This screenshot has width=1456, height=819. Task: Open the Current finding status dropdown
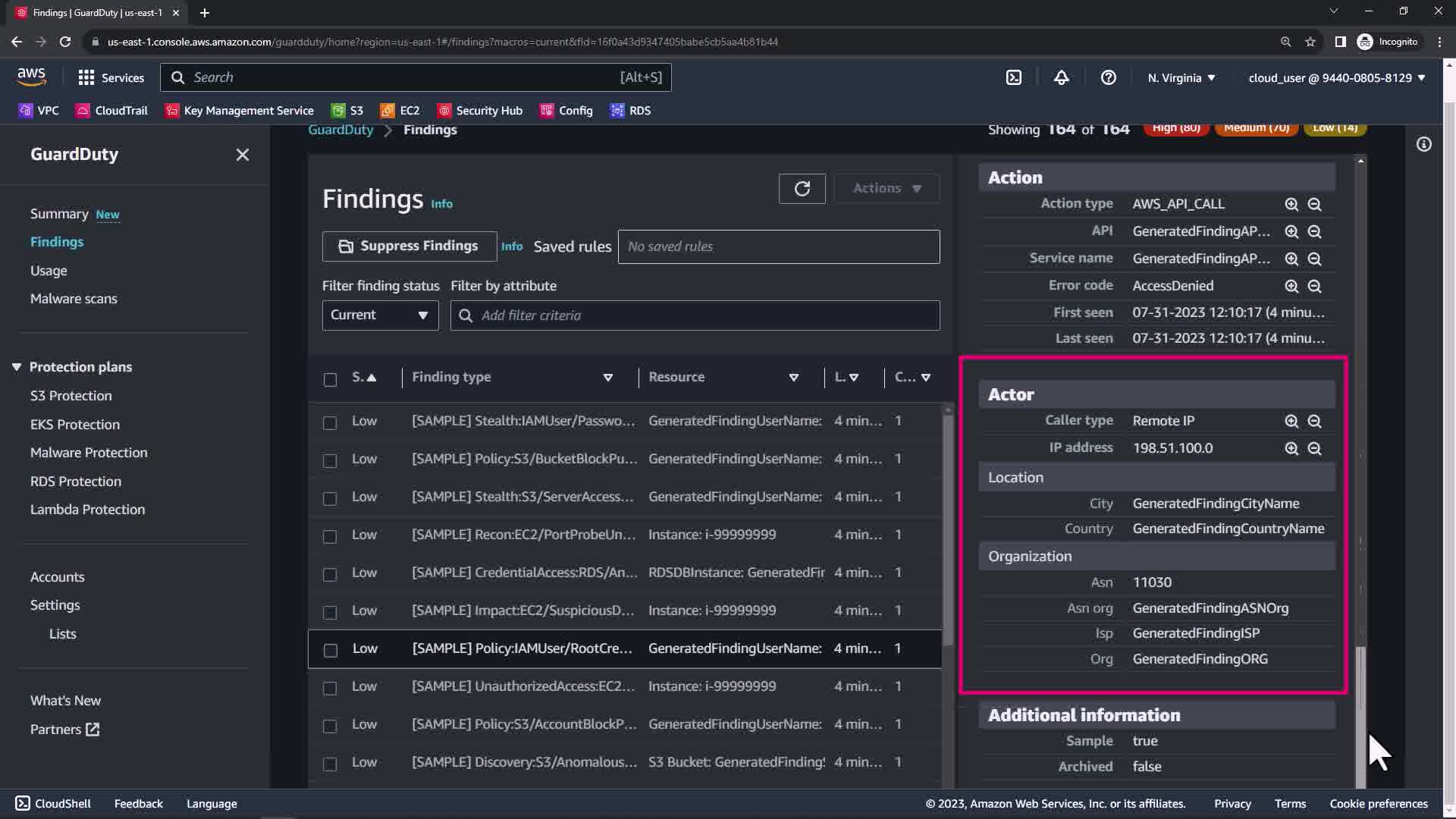[x=380, y=315]
